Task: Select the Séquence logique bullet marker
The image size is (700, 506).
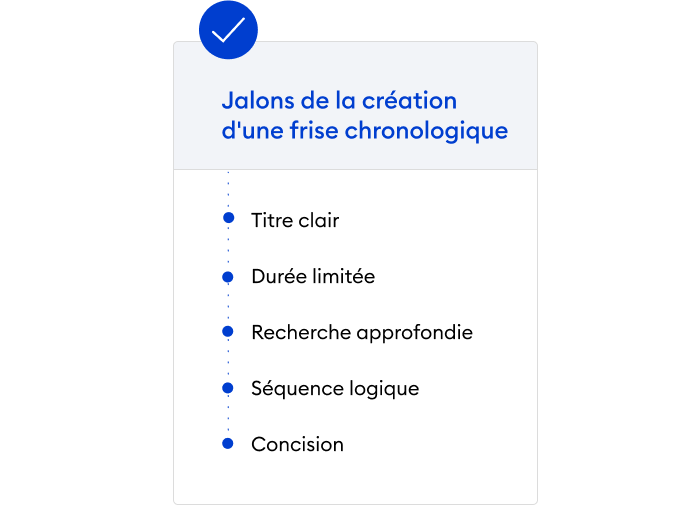Action: (228, 388)
